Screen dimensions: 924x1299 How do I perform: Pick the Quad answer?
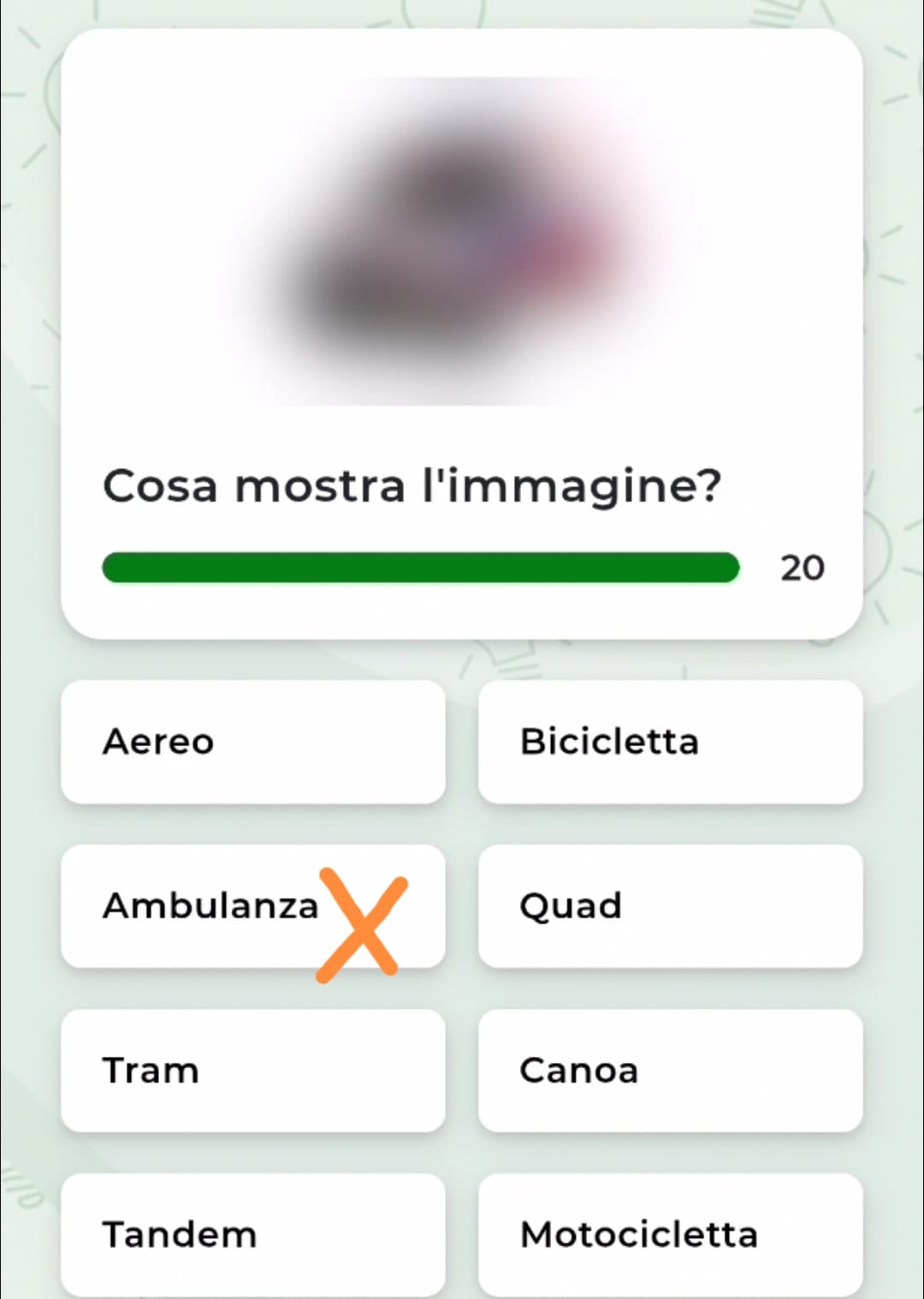pos(670,905)
